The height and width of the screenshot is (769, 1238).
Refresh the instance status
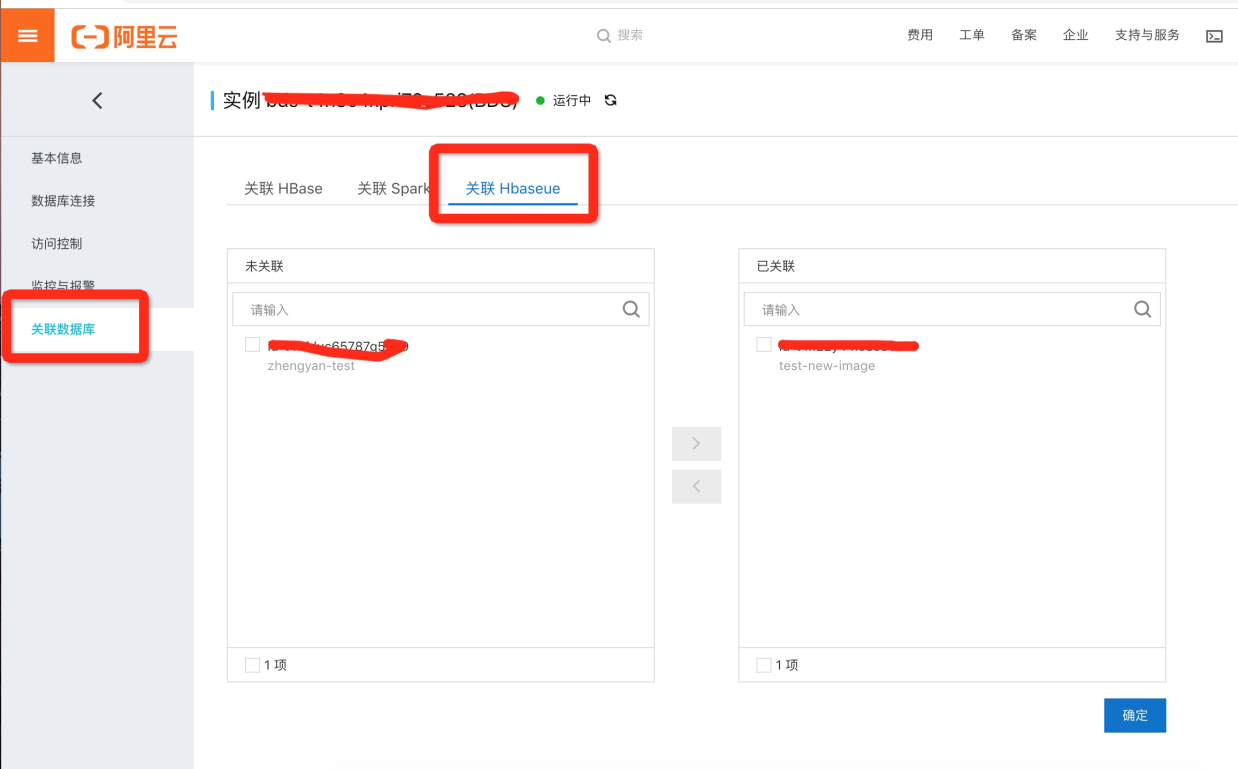(x=611, y=100)
